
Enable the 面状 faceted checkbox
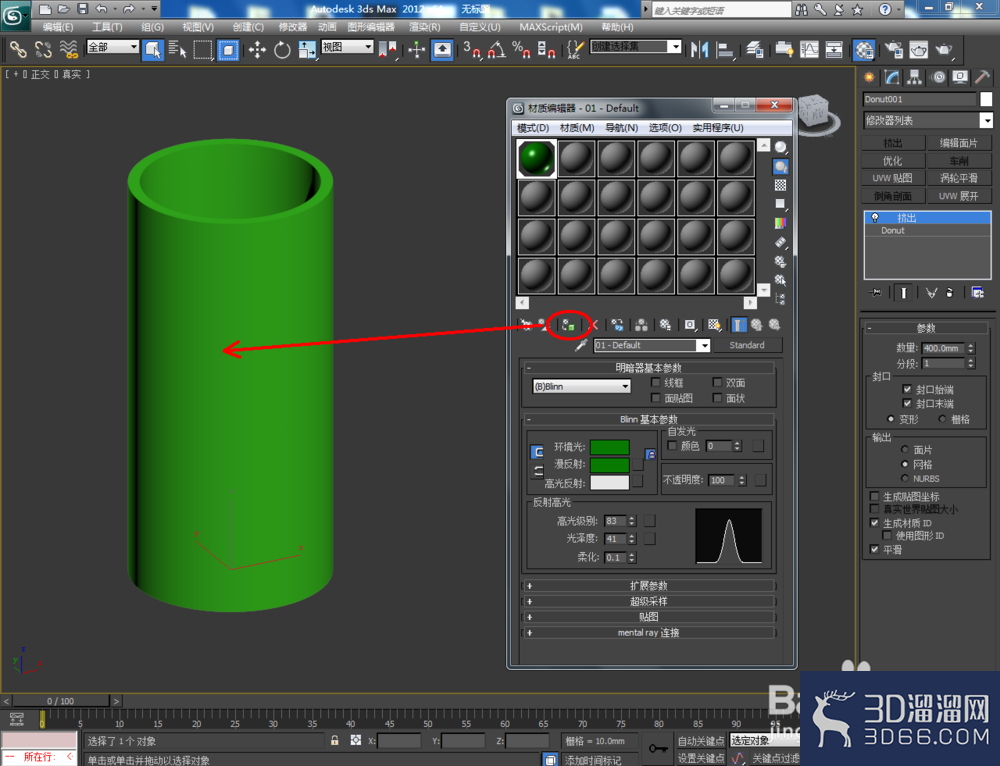717,398
